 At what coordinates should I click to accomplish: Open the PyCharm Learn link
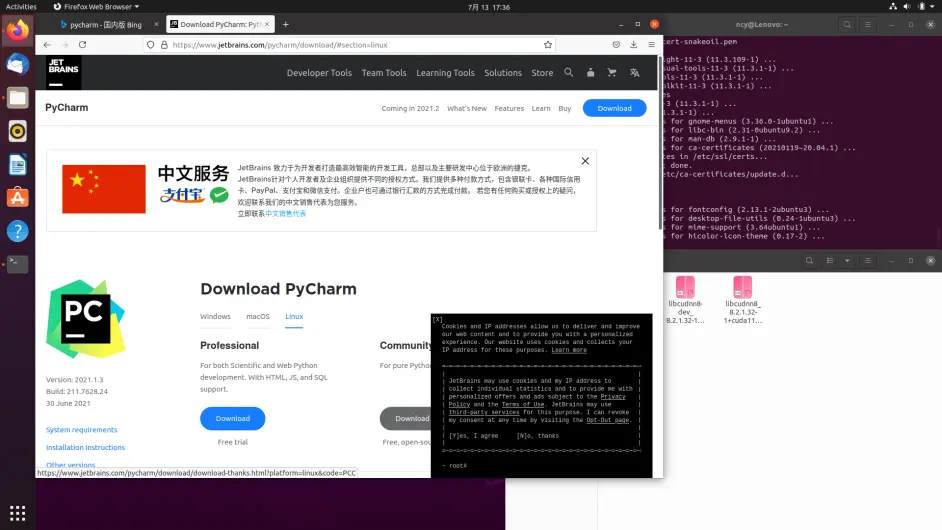(541, 108)
